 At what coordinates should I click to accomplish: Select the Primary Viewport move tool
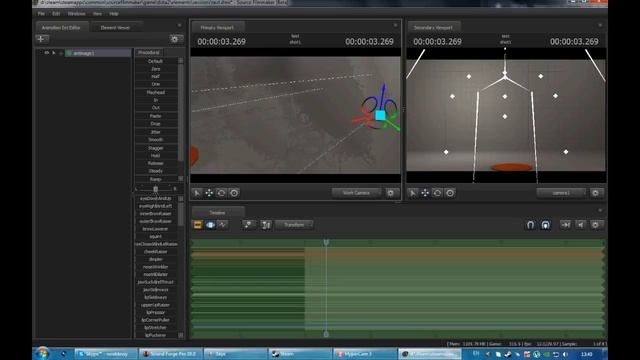tap(209, 193)
